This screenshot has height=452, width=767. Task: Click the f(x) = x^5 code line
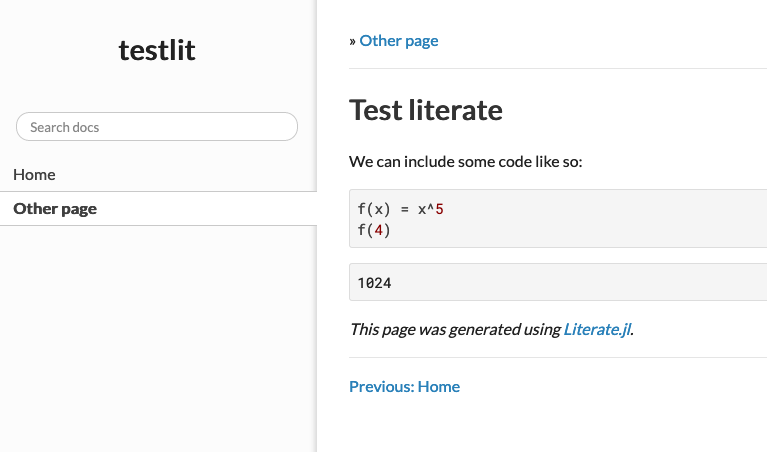(x=400, y=209)
